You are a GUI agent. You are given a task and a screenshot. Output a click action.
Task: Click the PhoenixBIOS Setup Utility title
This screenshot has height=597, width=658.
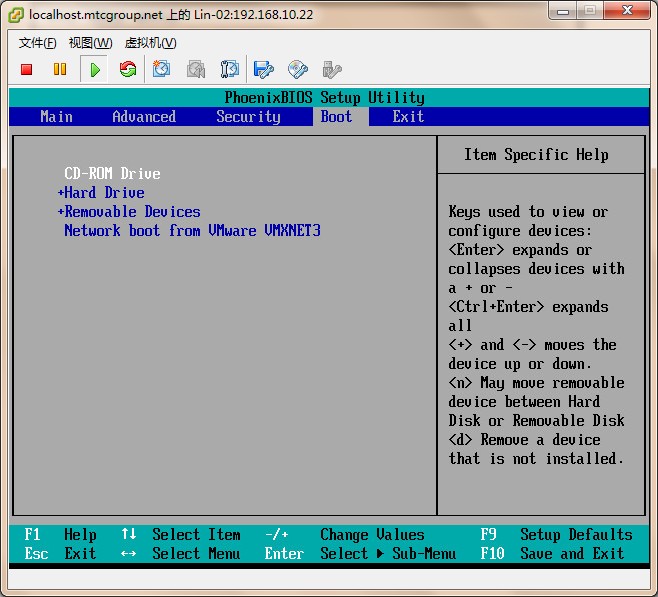pos(324,97)
